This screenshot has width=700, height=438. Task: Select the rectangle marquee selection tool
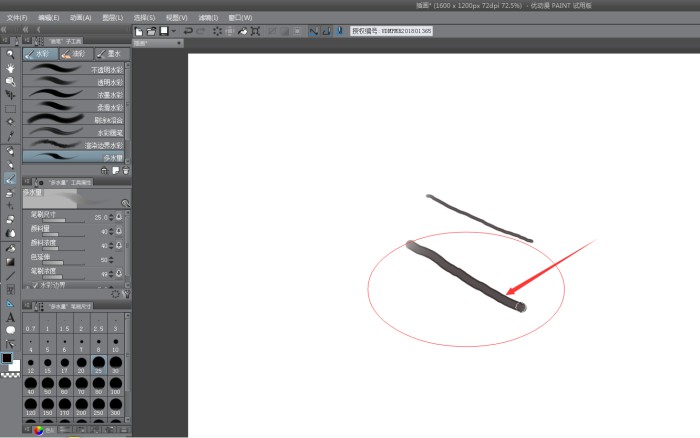click(x=10, y=109)
